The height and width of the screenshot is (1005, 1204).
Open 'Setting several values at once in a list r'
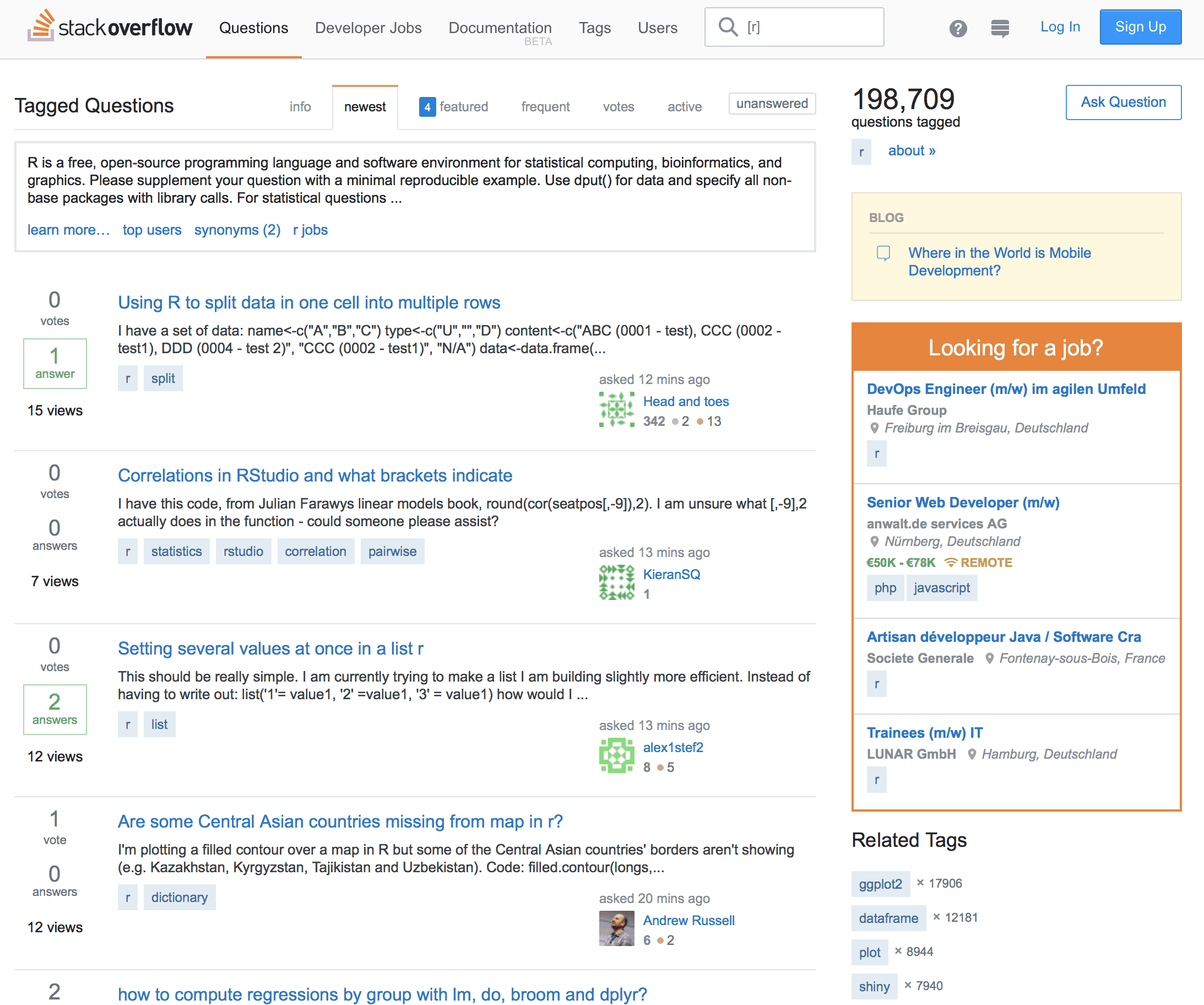coord(270,648)
